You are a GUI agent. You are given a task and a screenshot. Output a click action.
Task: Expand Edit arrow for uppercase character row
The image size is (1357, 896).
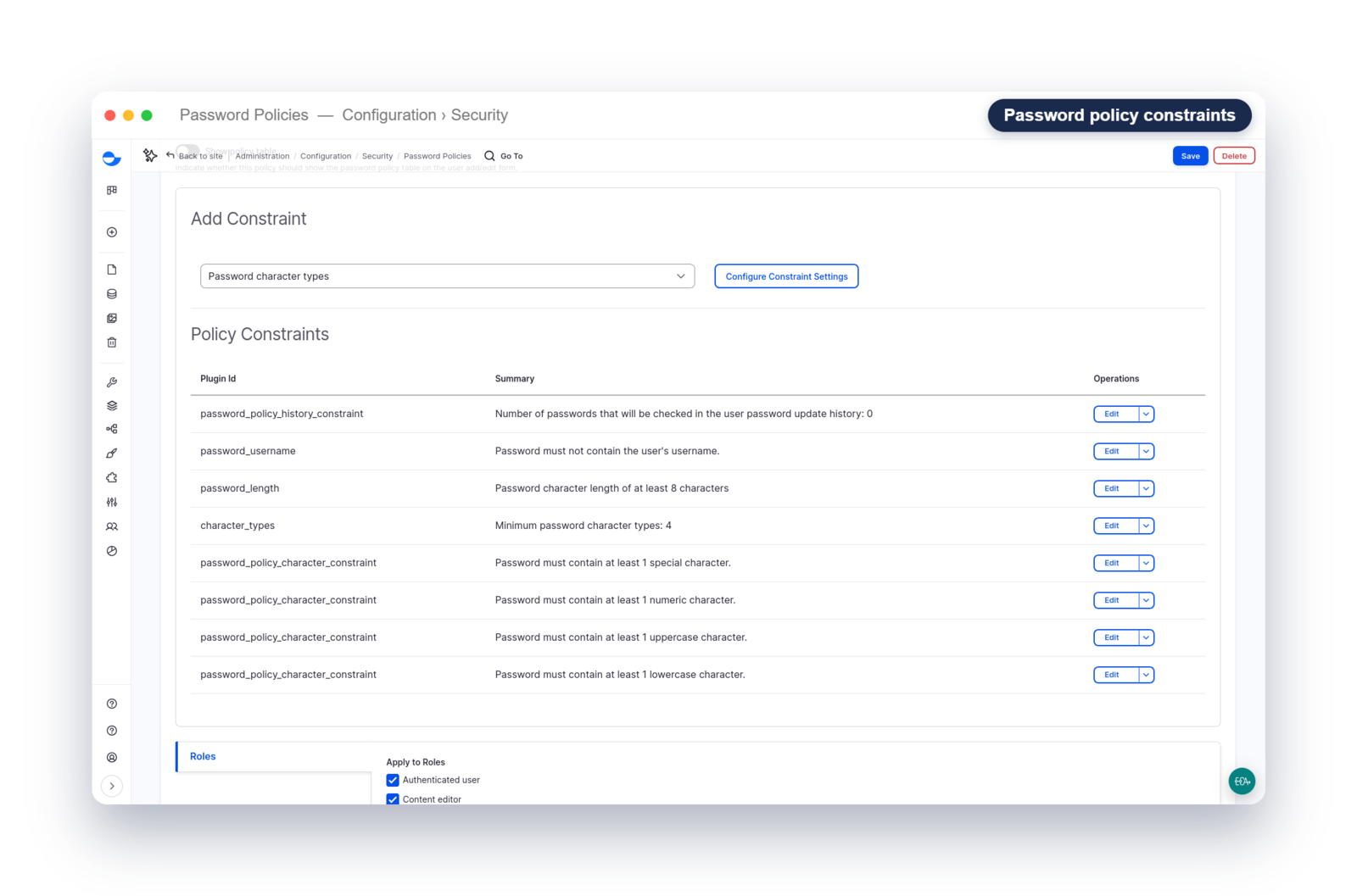(1146, 637)
